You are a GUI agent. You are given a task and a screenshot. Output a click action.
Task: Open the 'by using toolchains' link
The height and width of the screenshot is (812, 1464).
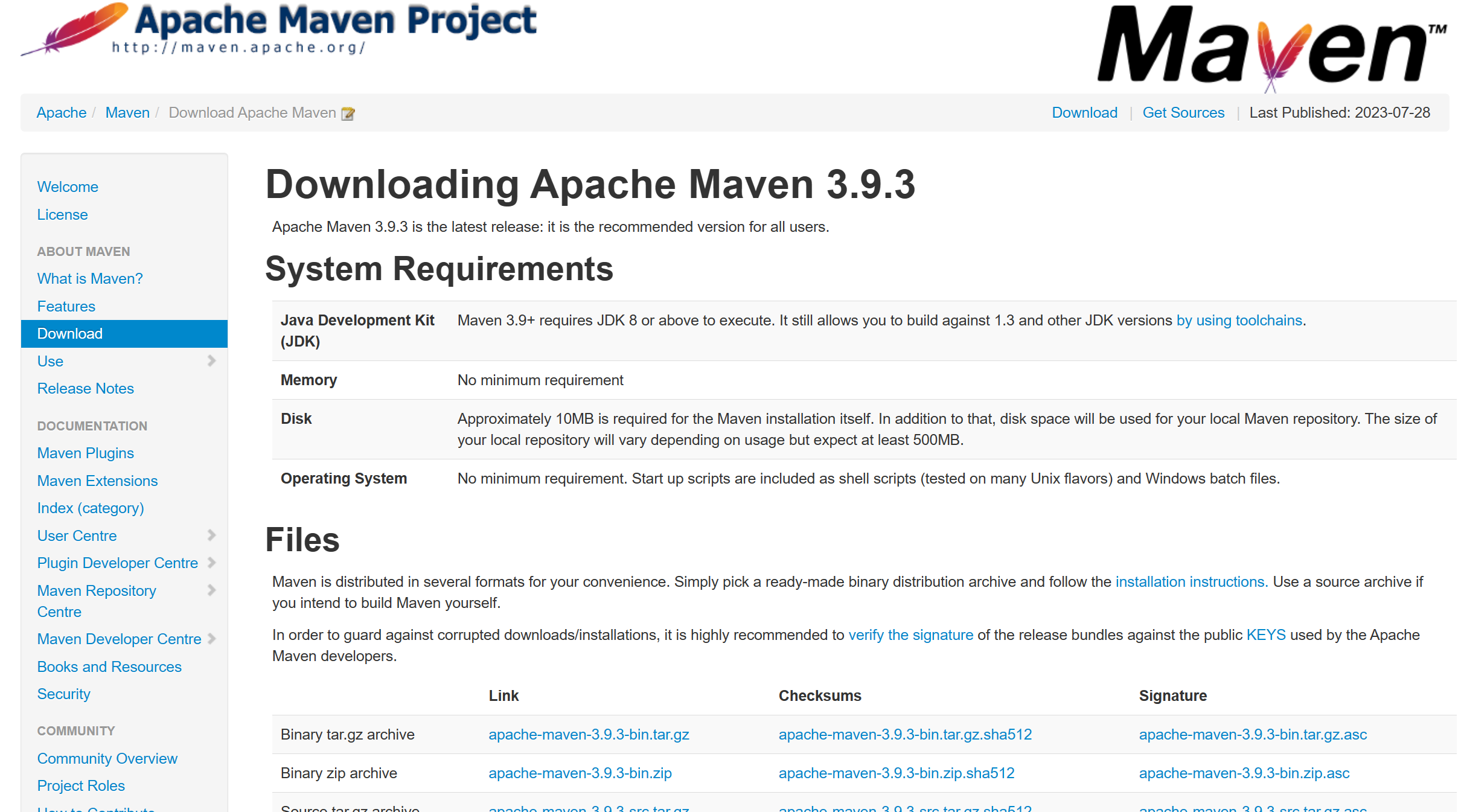pyautogui.click(x=1239, y=321)
